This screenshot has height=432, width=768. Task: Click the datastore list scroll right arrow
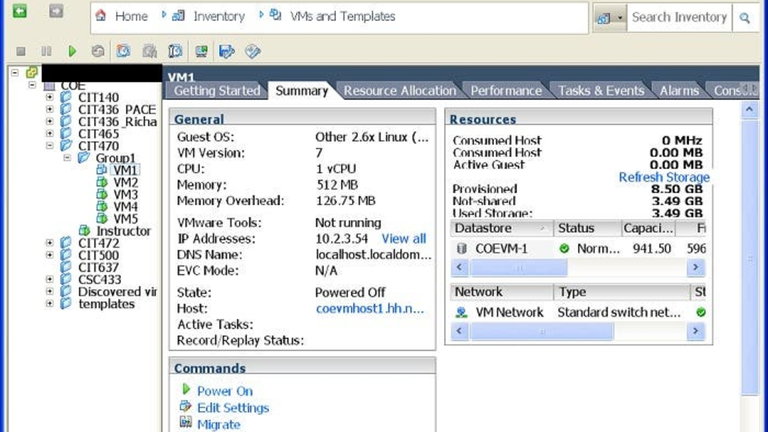(696, 267)
